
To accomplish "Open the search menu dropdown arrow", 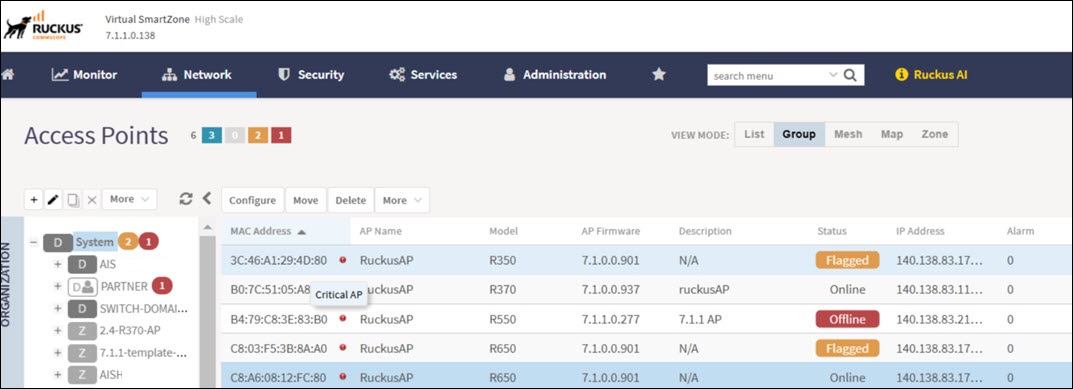I will 833,75.
